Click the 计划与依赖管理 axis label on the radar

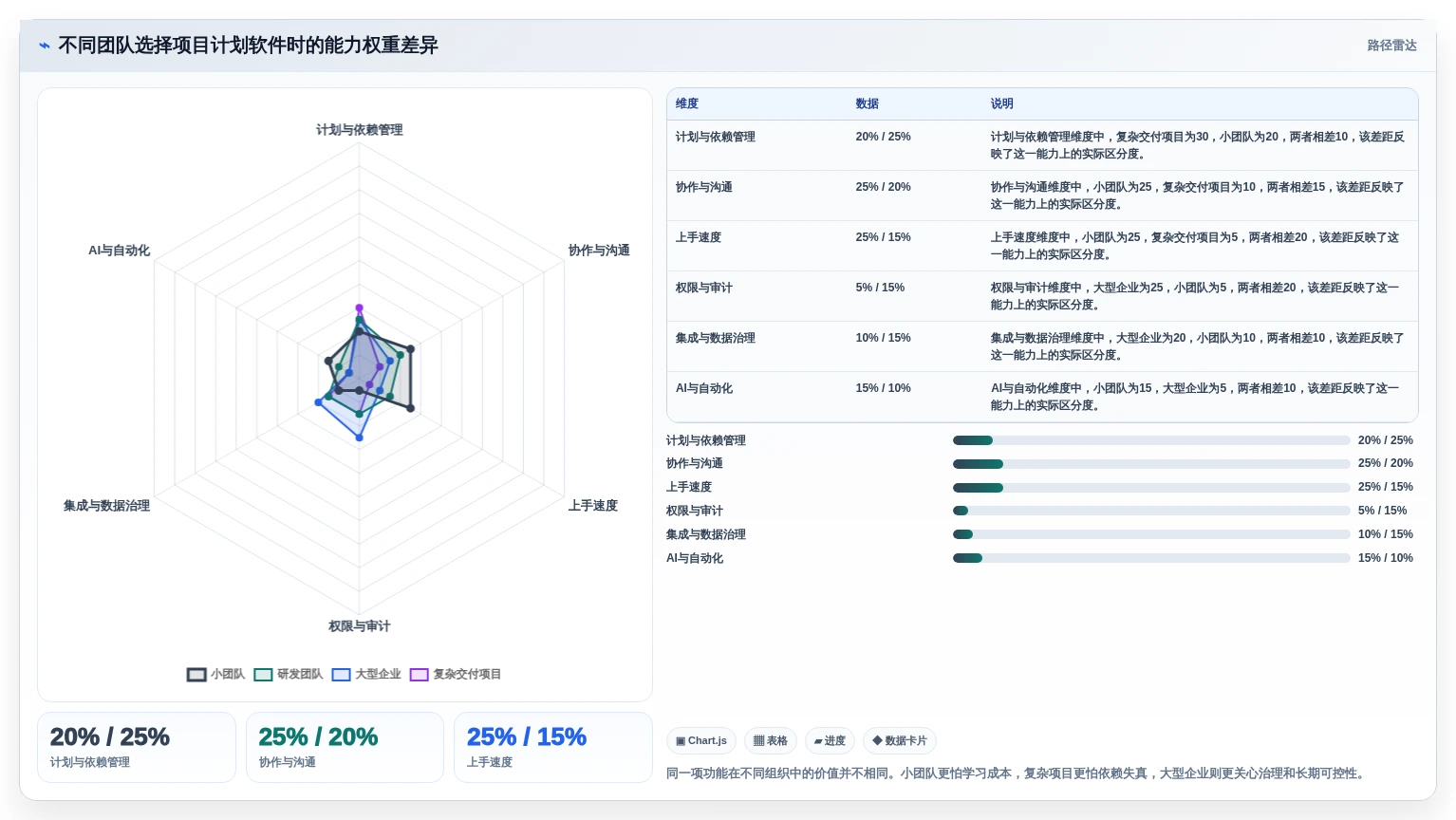click(359, 130)
